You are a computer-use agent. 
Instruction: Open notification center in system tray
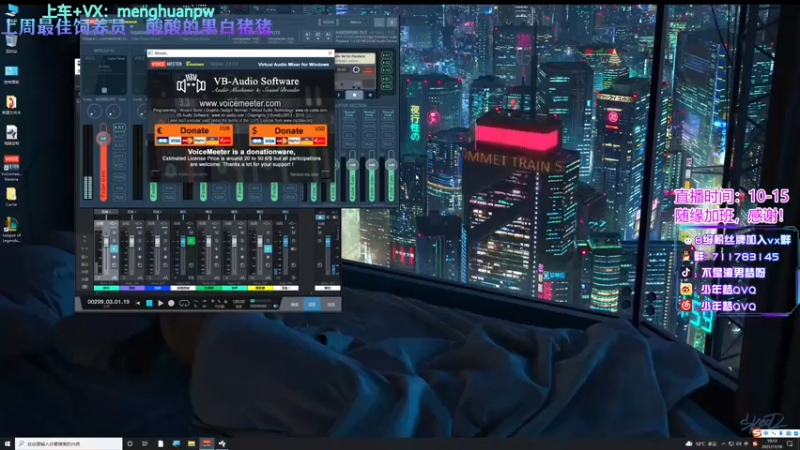[790, 444]
